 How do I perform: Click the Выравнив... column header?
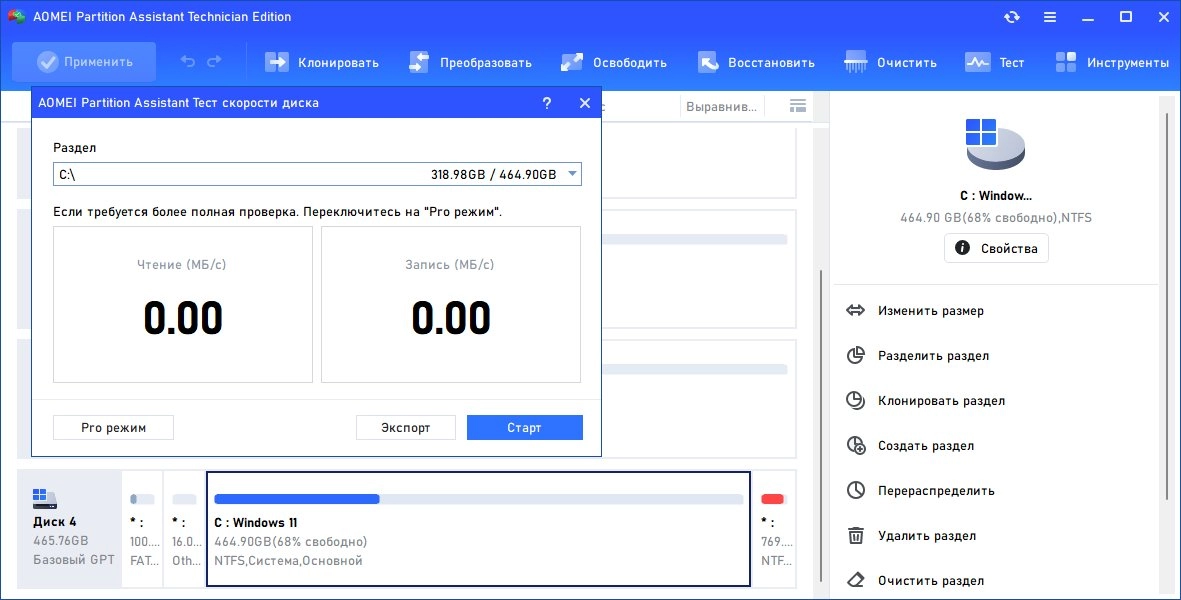click(721, 107)
